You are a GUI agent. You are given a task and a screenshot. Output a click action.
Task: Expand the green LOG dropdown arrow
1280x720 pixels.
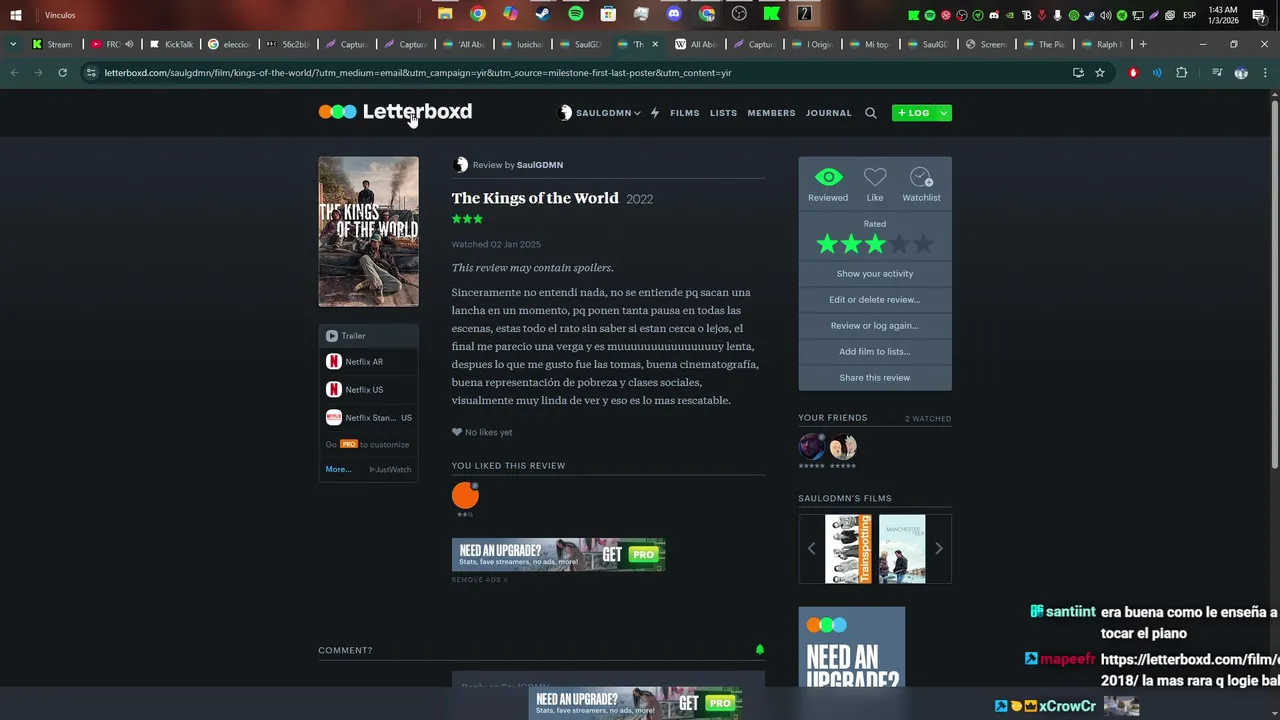coord(944,113)
